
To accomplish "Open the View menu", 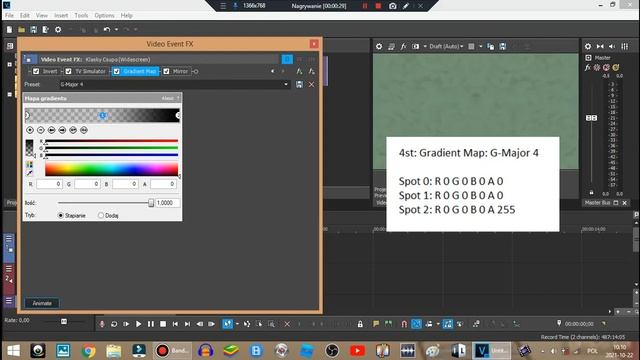I will point(42,16).
